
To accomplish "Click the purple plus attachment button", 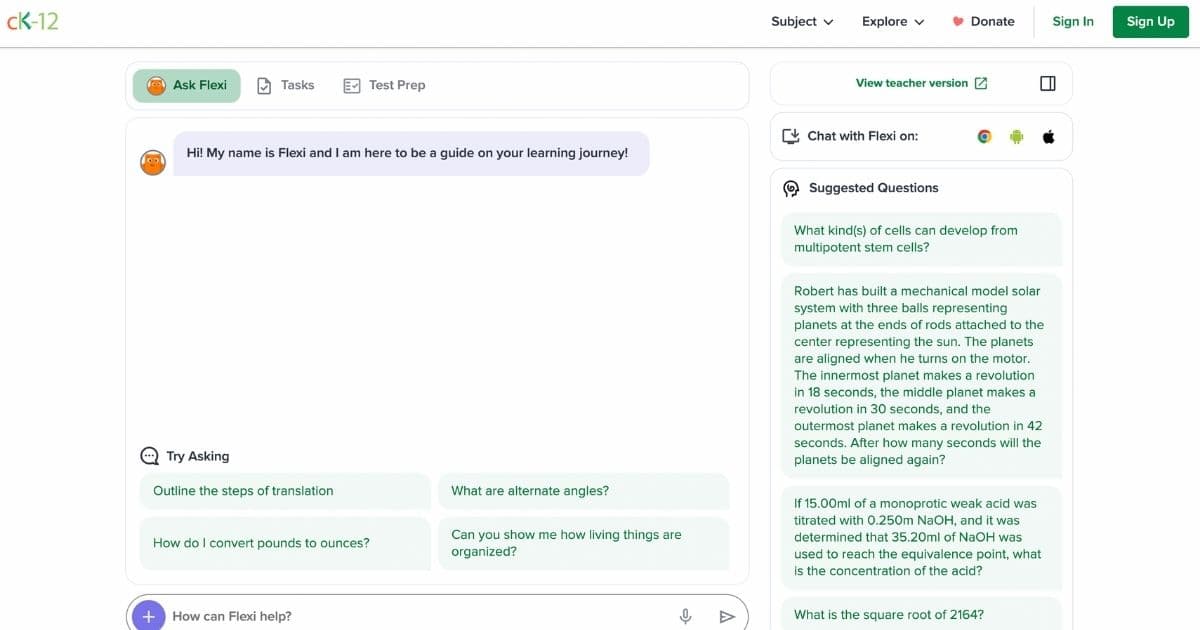I will (149, 616).
